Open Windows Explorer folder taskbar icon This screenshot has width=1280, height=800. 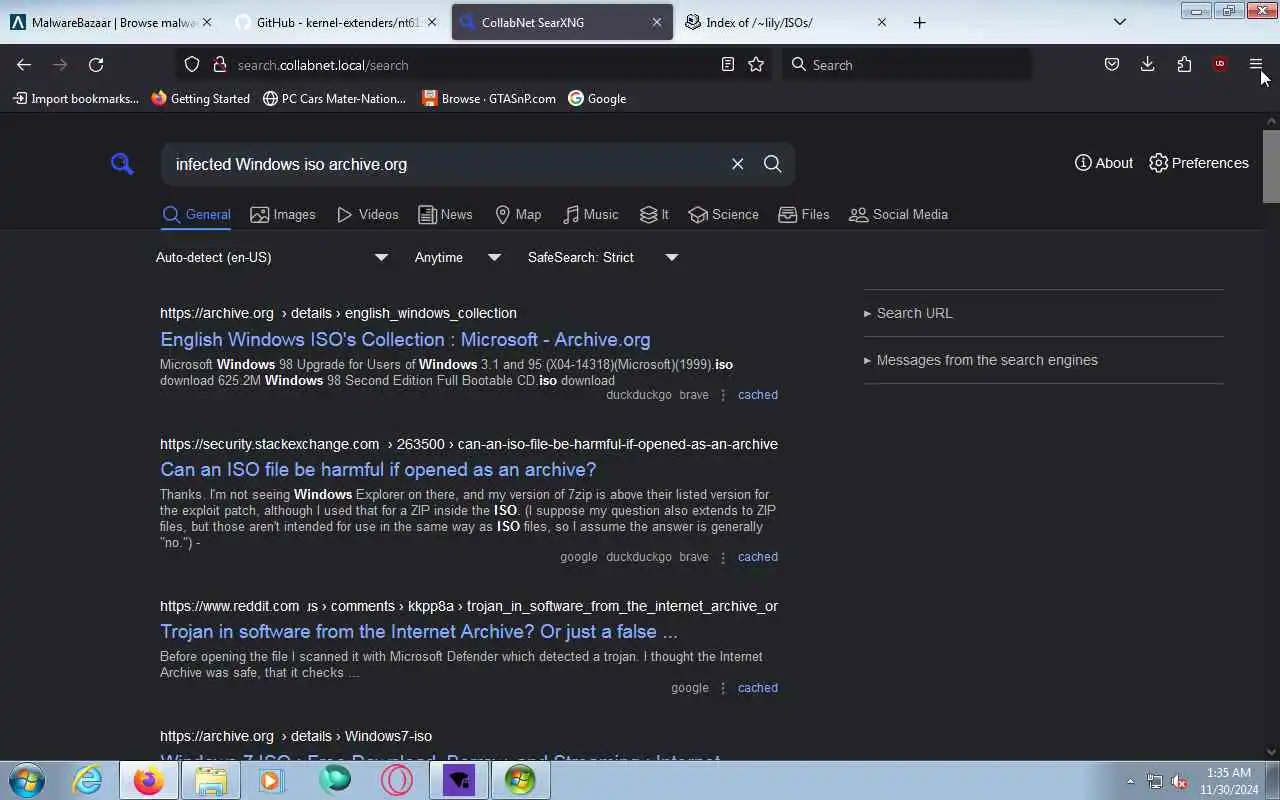[x=211, y=780]
